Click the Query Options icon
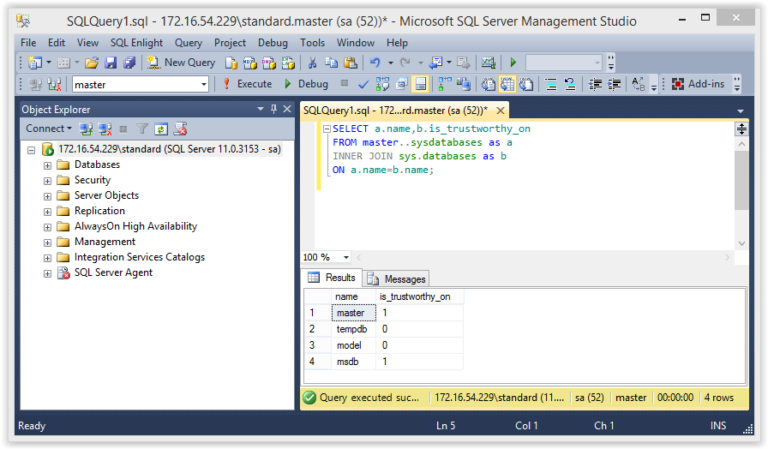Screen dimensions: 768x449 point(402,84)
